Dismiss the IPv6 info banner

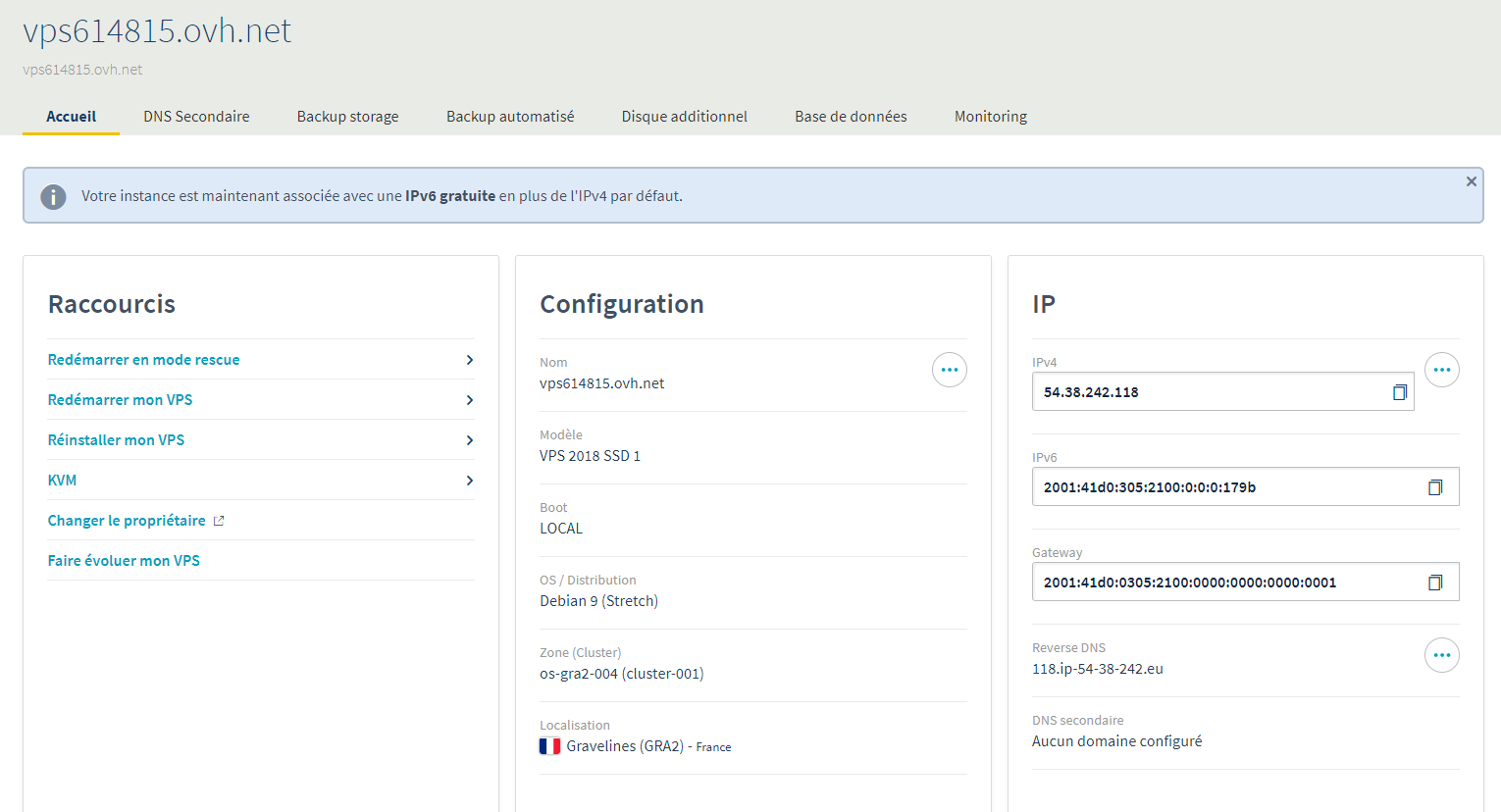(x=1471, y=181)
